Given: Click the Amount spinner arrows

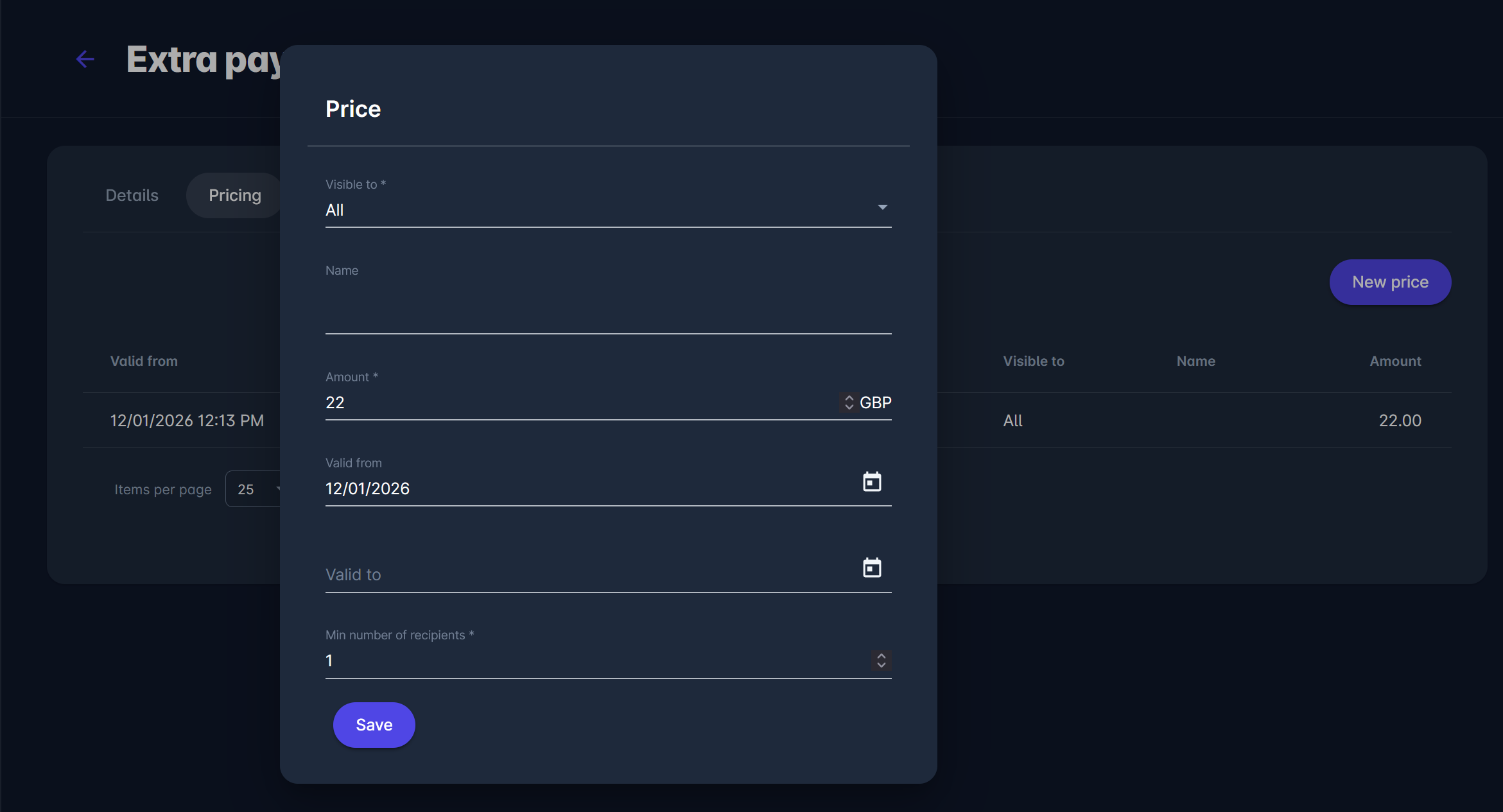Looking at the screenshot, I should coord(849,402).
